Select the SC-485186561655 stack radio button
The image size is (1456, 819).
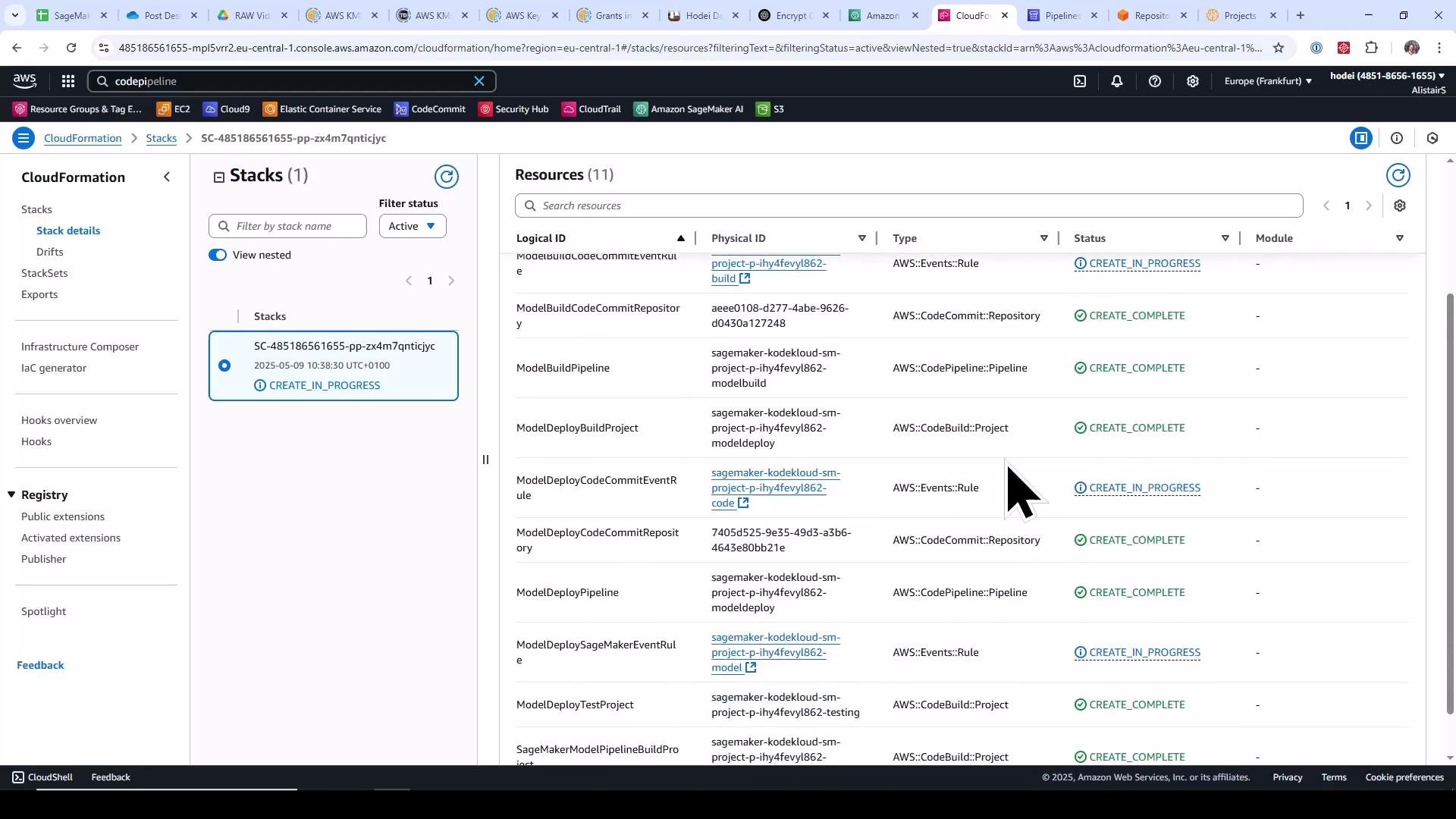tap(224, 366)
